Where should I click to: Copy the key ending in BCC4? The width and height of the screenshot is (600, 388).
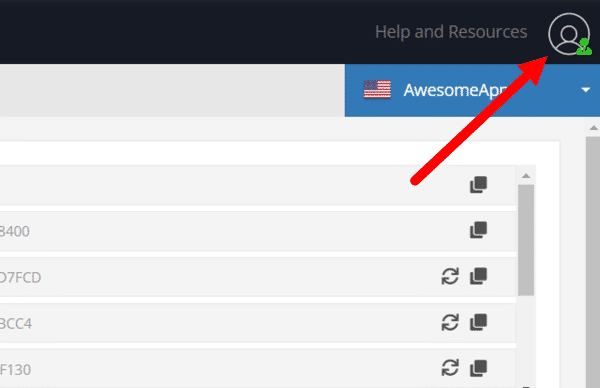[x=478, y=322]
